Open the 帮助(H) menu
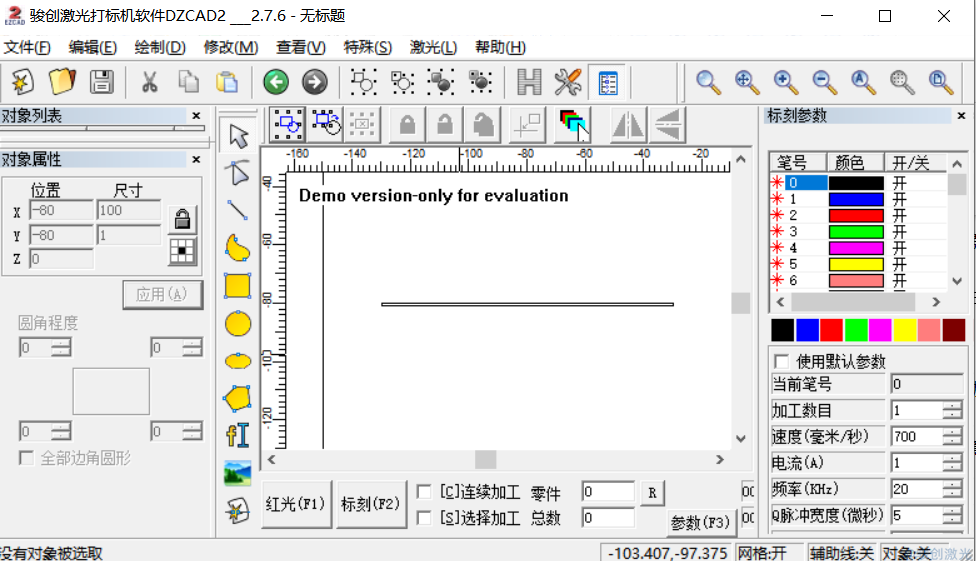 [500, 47]
